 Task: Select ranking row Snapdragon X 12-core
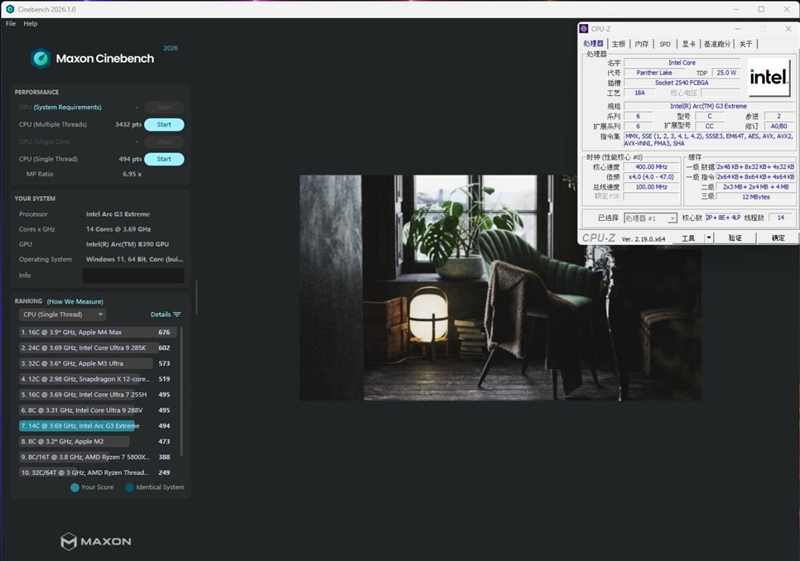click(x=98, y=379)
